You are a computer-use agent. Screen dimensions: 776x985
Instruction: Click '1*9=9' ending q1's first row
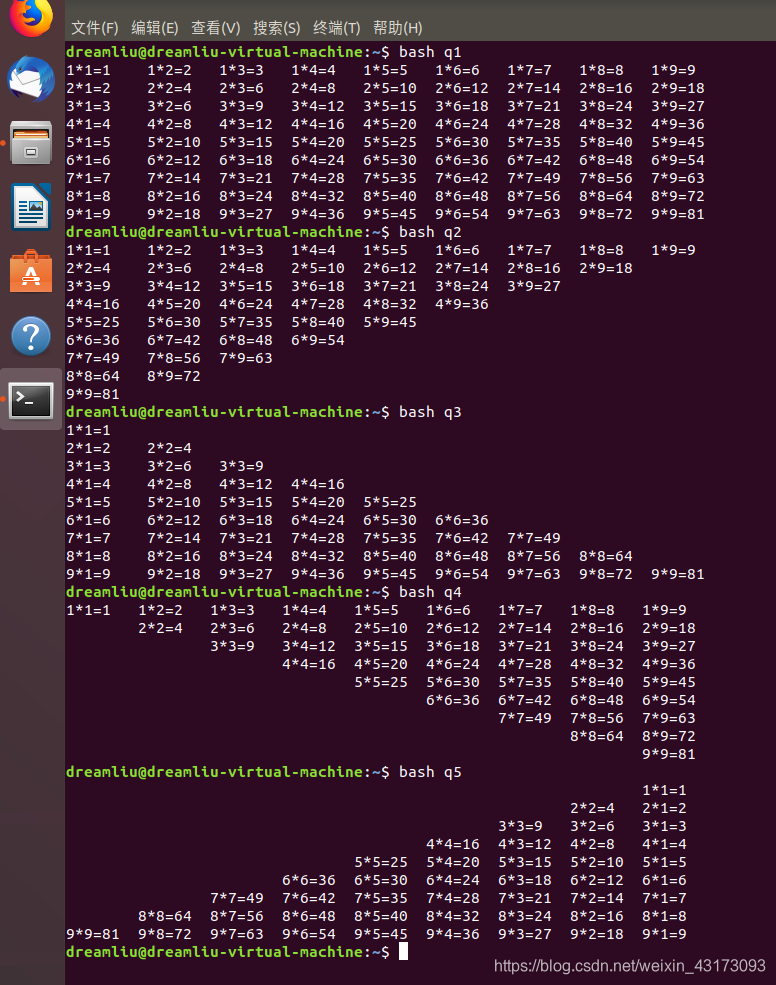click(x=673, y=70)
